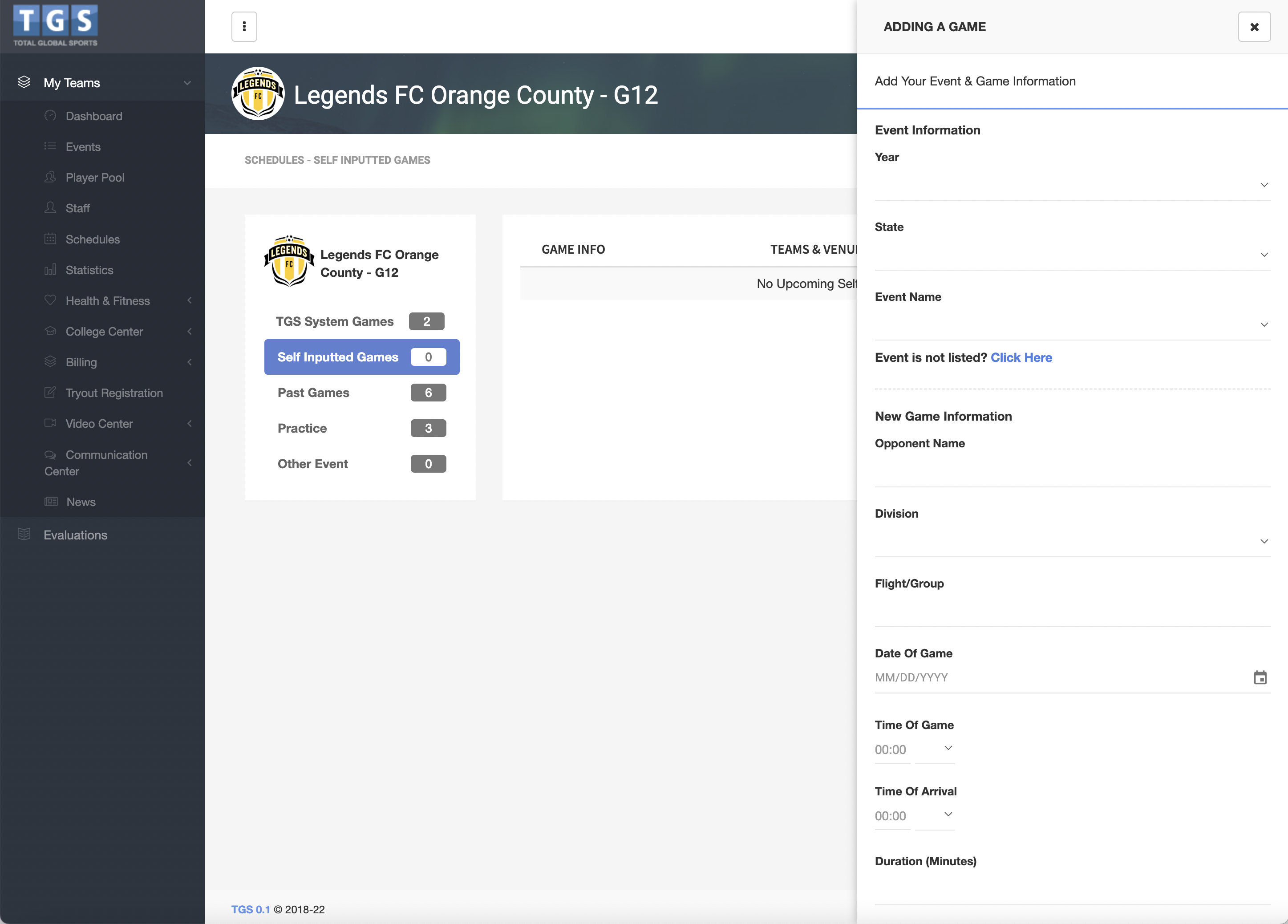The image size is (1288, 924).
Task: Click the Events list icon
Action: [51, 146]
